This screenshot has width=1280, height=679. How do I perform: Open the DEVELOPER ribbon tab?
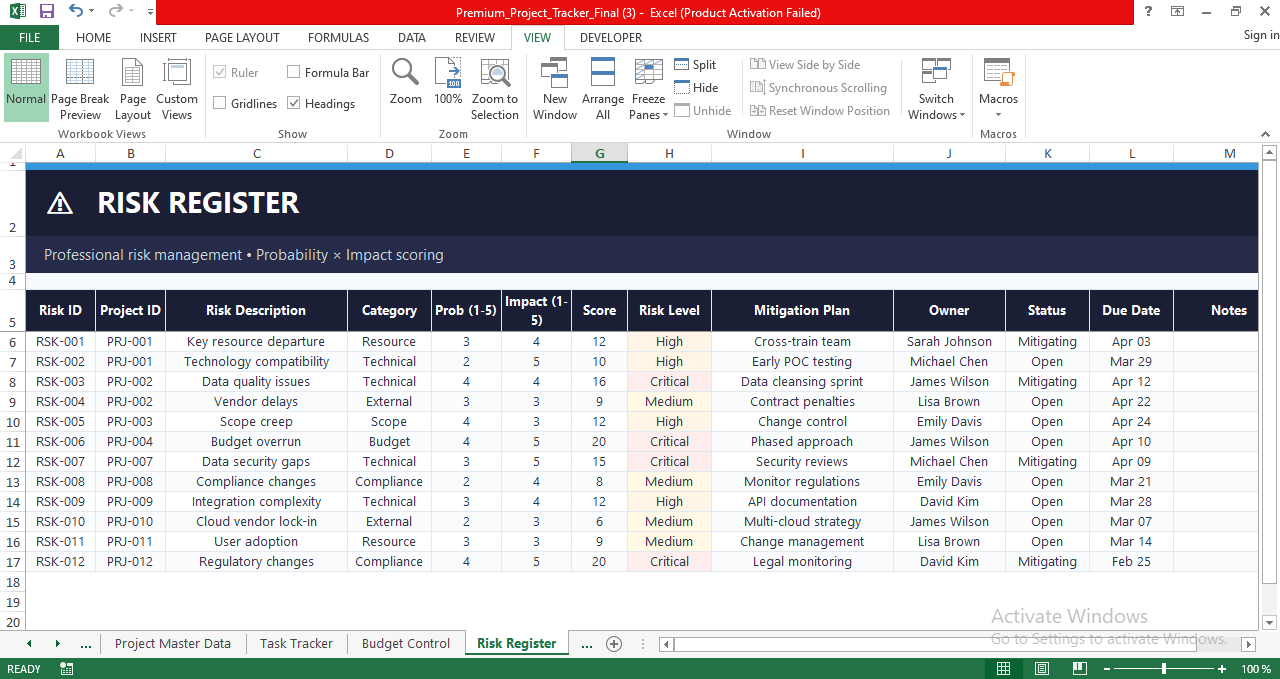pos(610,37)
